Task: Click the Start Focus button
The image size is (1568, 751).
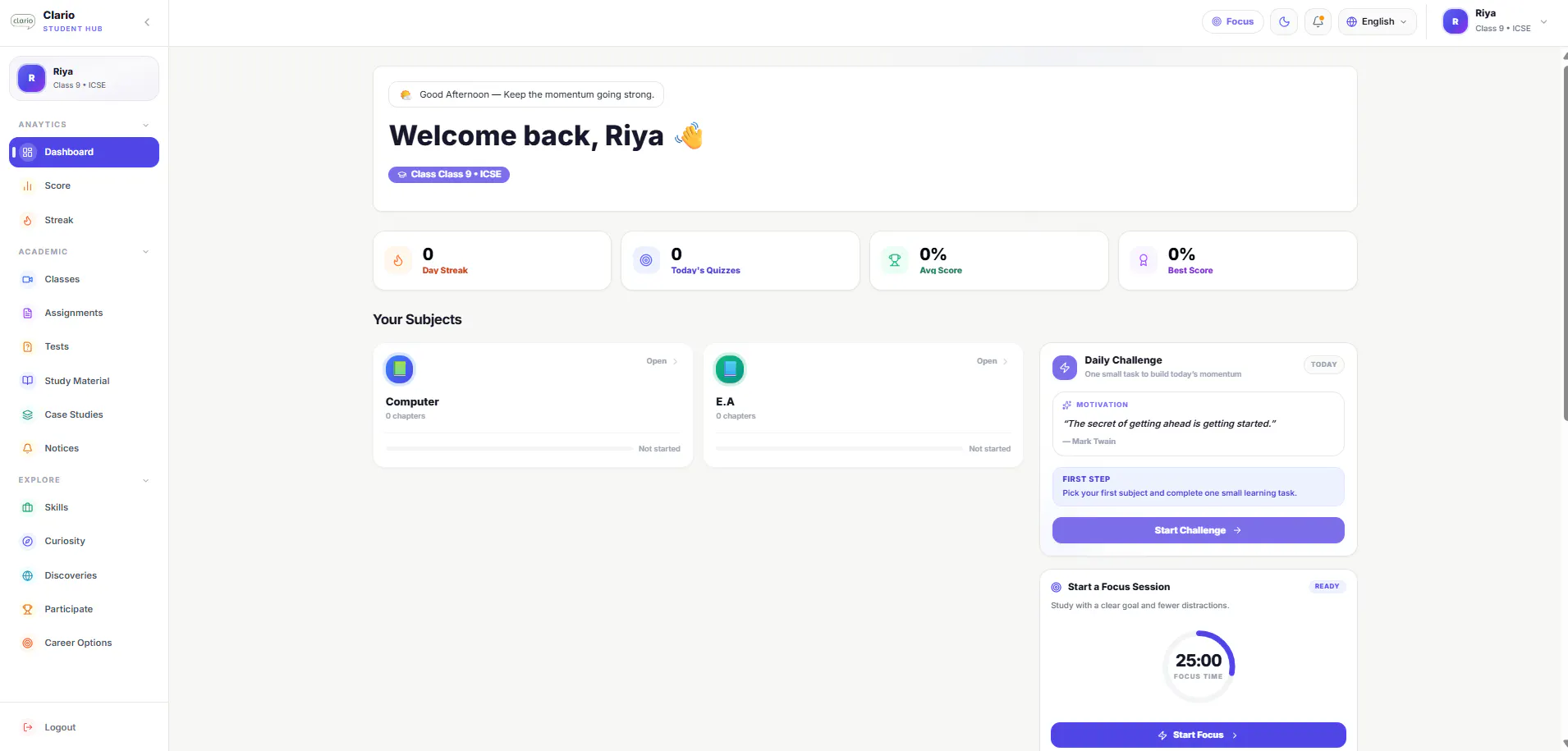Action: coord(1198,735)
